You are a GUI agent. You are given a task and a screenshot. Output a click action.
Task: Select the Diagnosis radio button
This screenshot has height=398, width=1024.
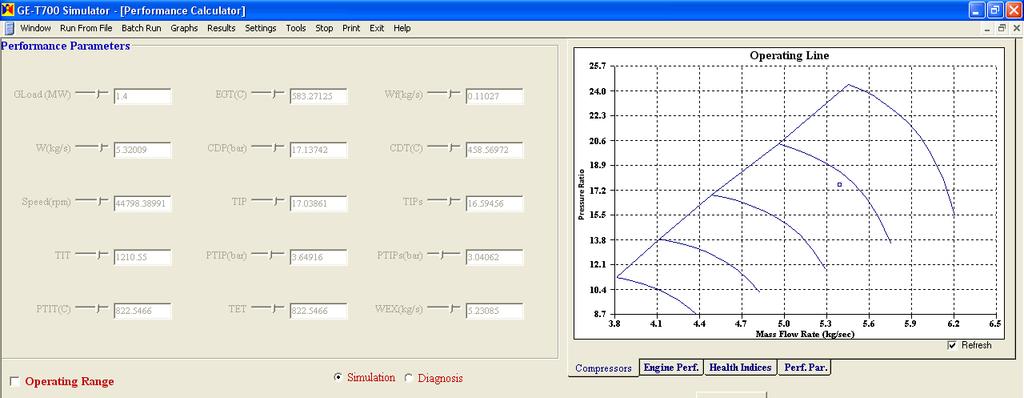409,378
